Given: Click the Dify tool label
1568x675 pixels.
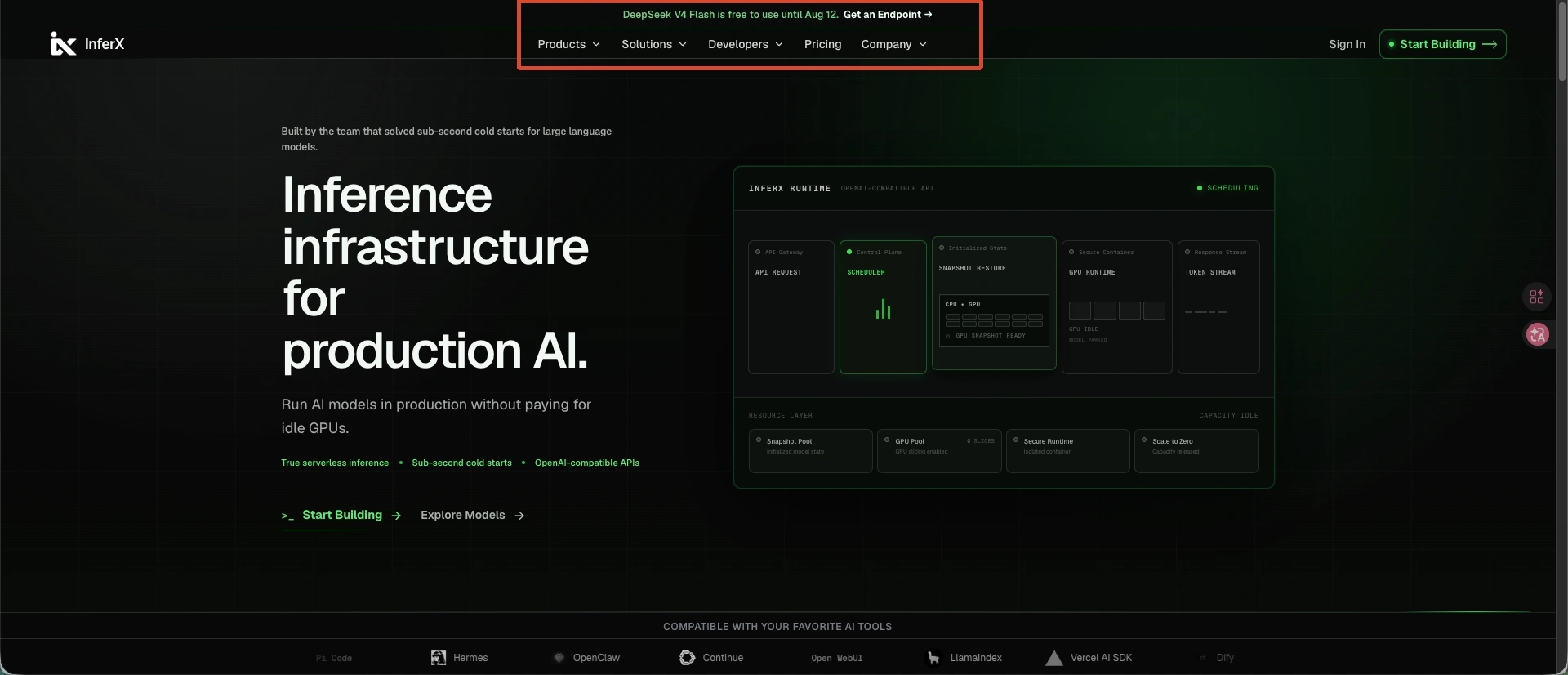Looking at the screenshot, I should click(x=1225, y=658).
